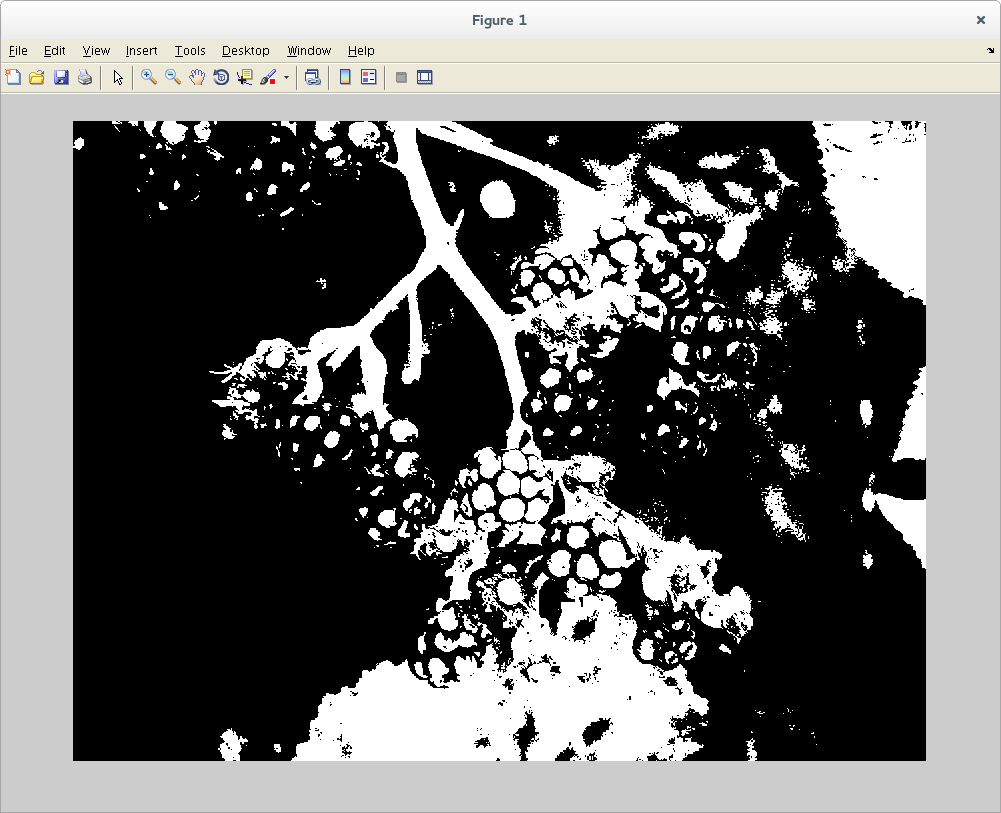1001x813 pixels.
Task: Activate the Pan hand tool
Action: coord(197,77)
